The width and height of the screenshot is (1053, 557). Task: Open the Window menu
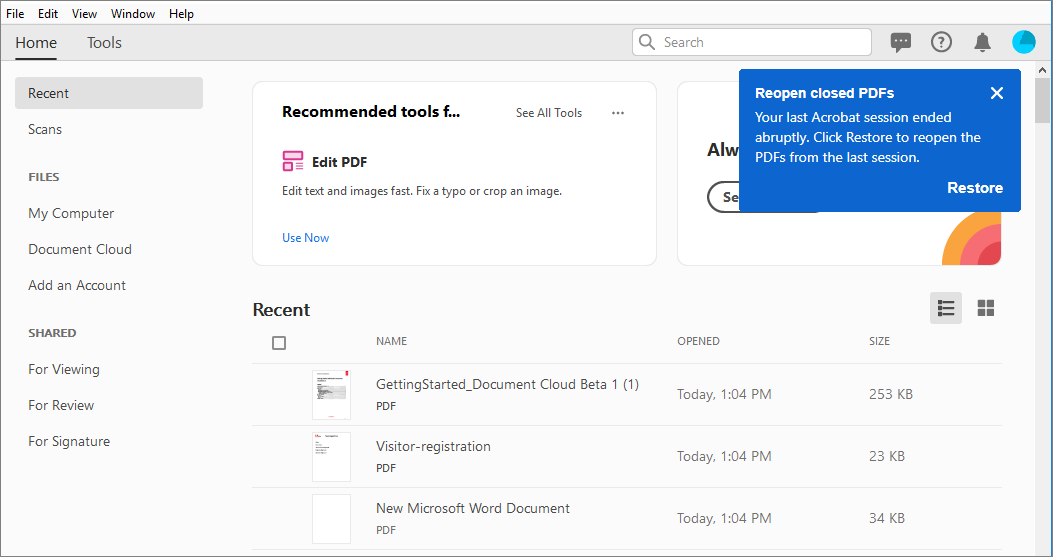133,14
